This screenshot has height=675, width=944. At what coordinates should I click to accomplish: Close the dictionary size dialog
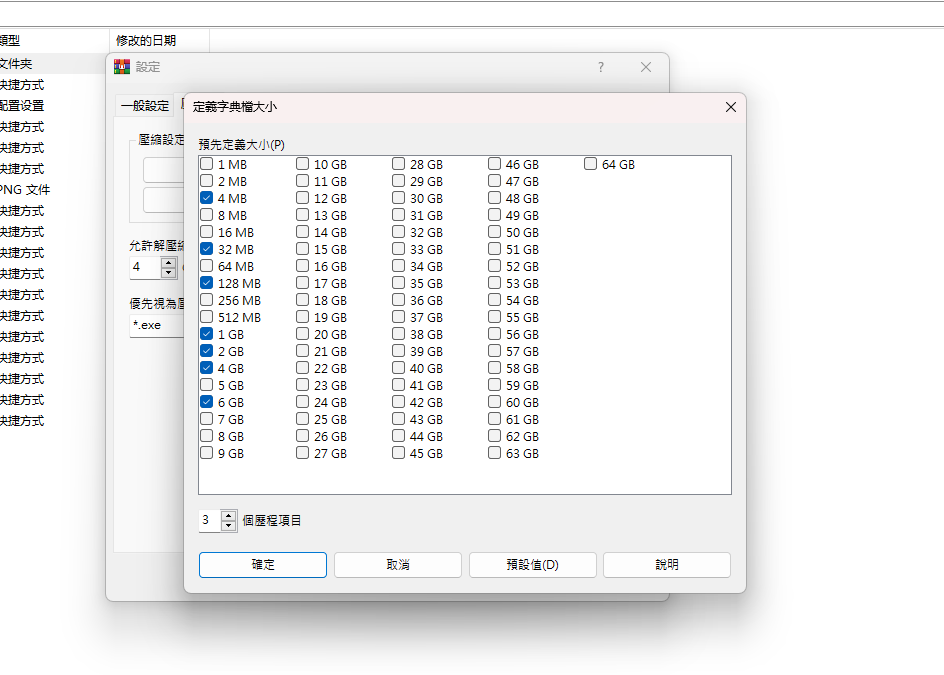[731, 107]
